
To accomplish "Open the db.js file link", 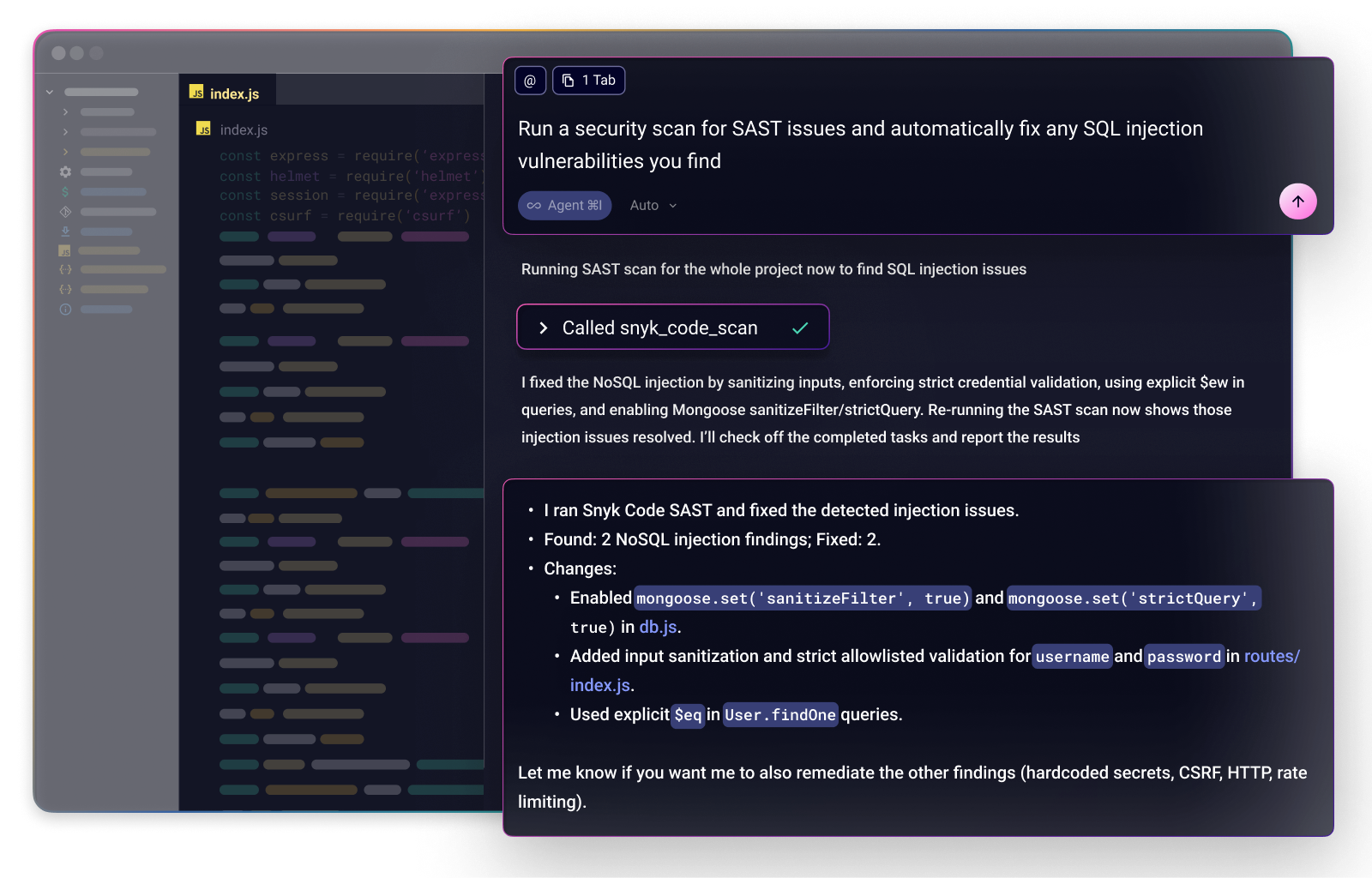I will (x=658, y=627).
